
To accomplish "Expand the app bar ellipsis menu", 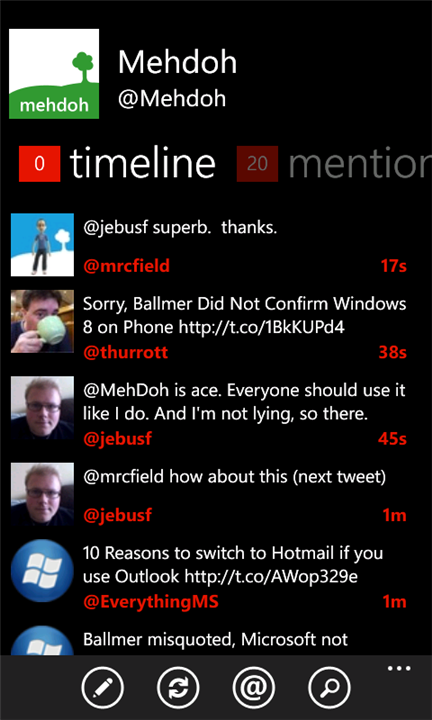I will tap(399, 669).
